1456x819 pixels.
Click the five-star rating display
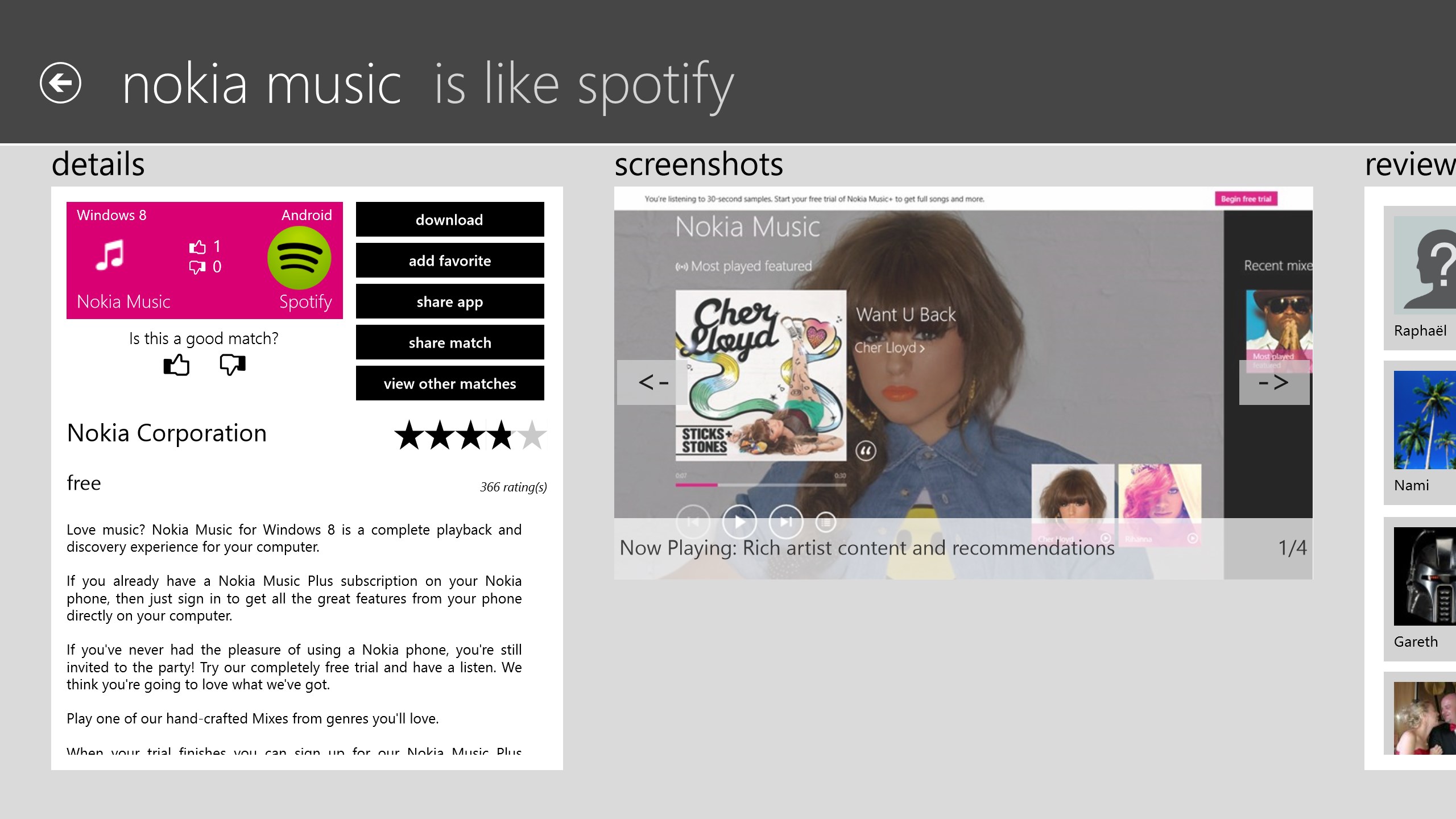(x=470, y=435)
